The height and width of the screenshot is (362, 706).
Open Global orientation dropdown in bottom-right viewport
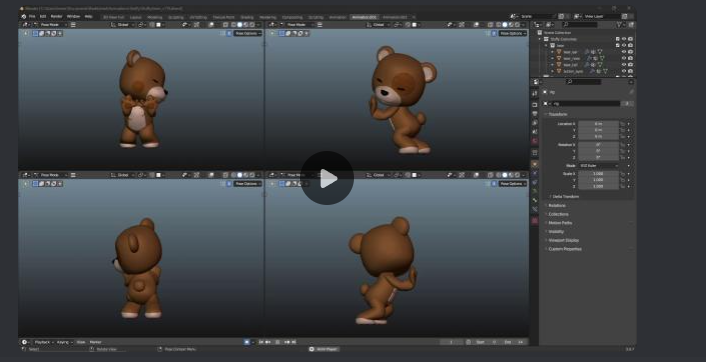point(378,175)
